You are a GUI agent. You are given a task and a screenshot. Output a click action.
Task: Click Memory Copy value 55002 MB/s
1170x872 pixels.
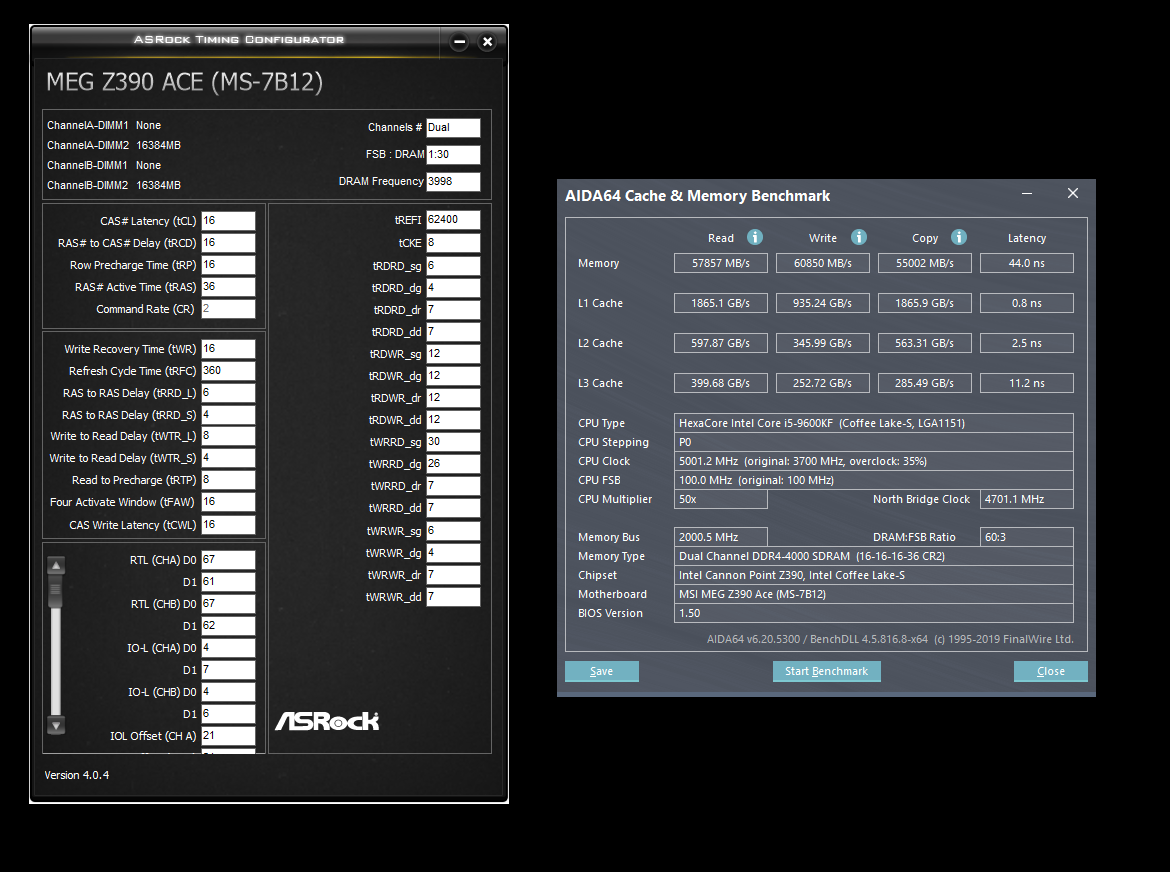[x=925, y=263]
